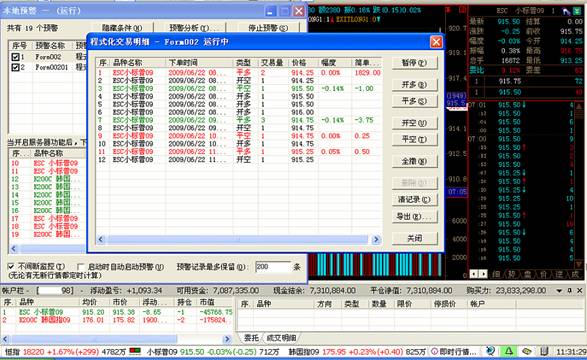587x360 pixels.
Task: Click the arrow pointer icon in the quote panel header
Action: 566,11
